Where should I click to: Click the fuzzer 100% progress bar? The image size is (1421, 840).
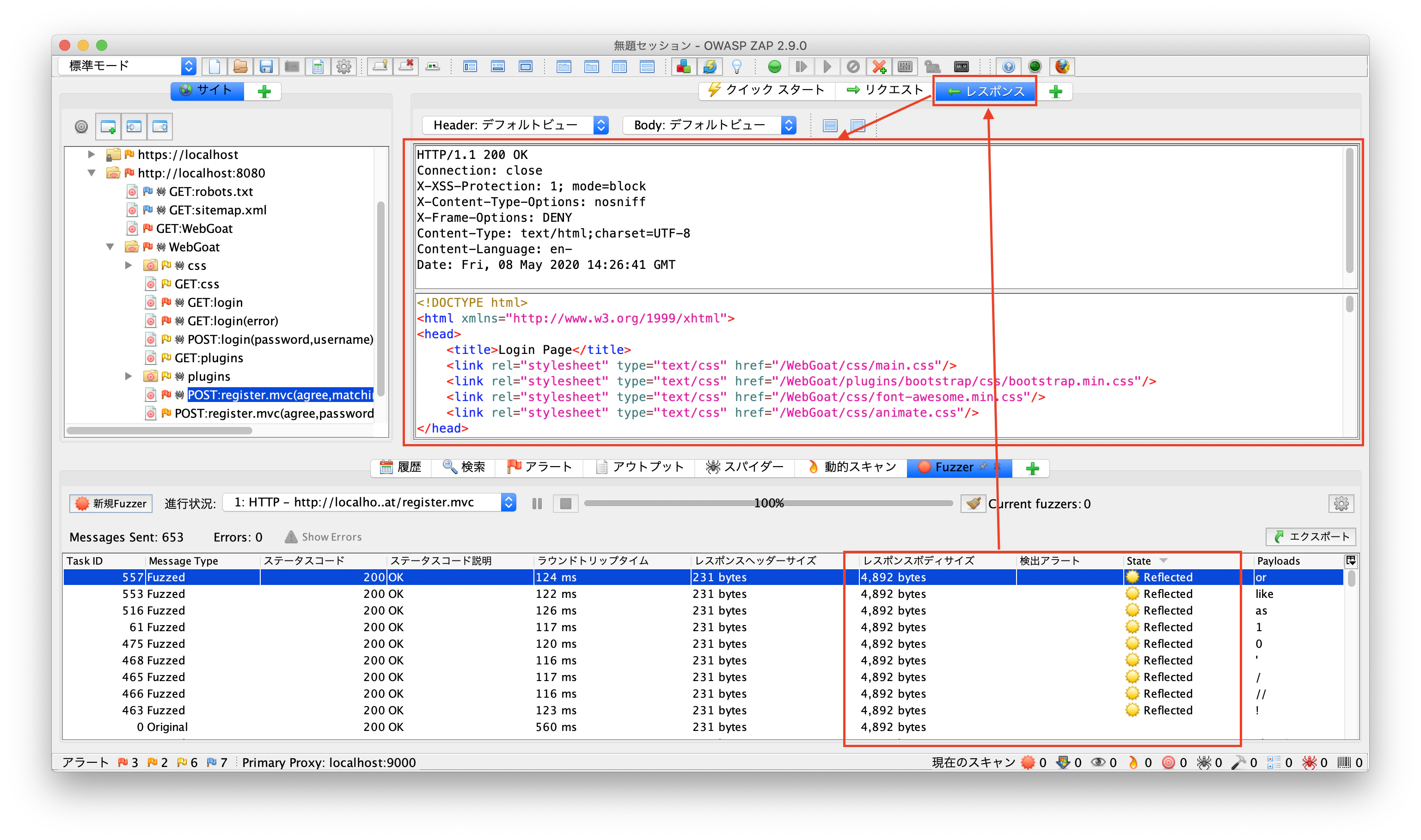[769, 503]
